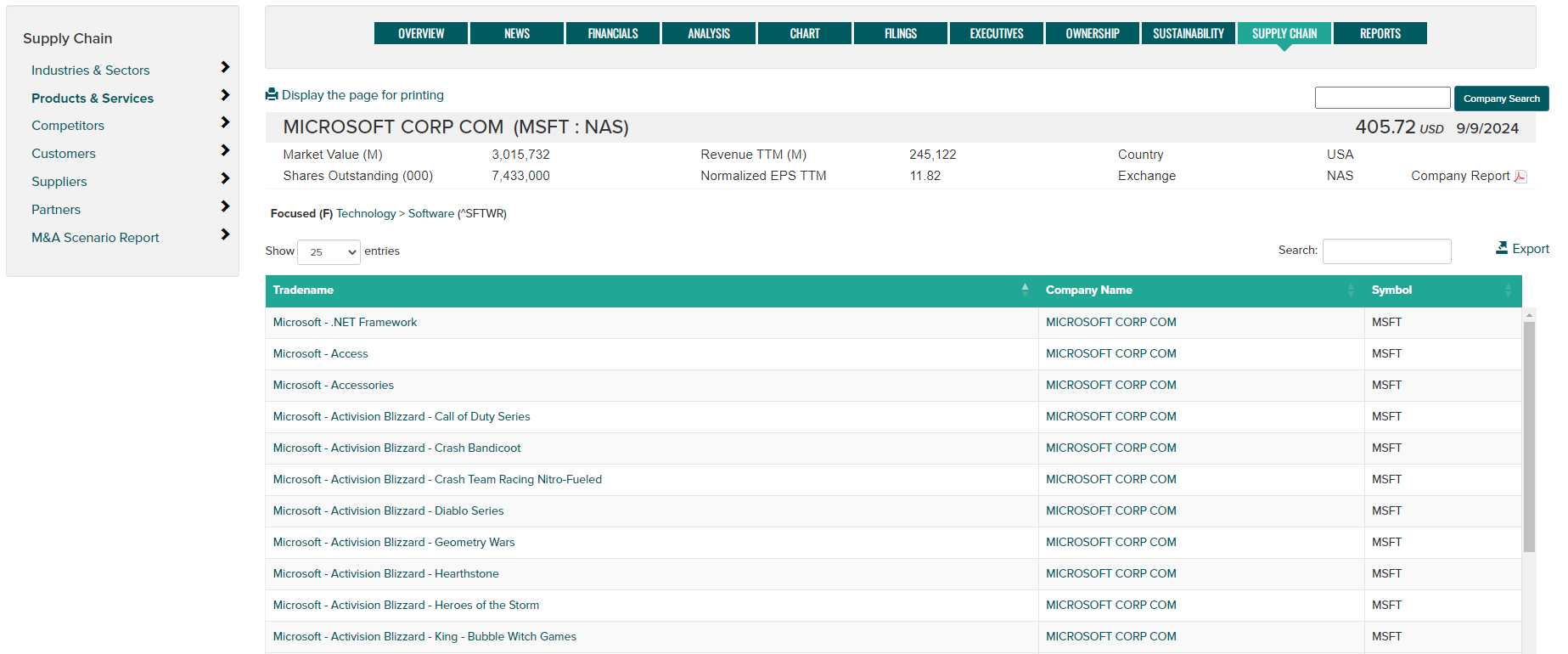Open the Show entries dropdown
This screenshot has height=654, width=1568.
[329, 252]
